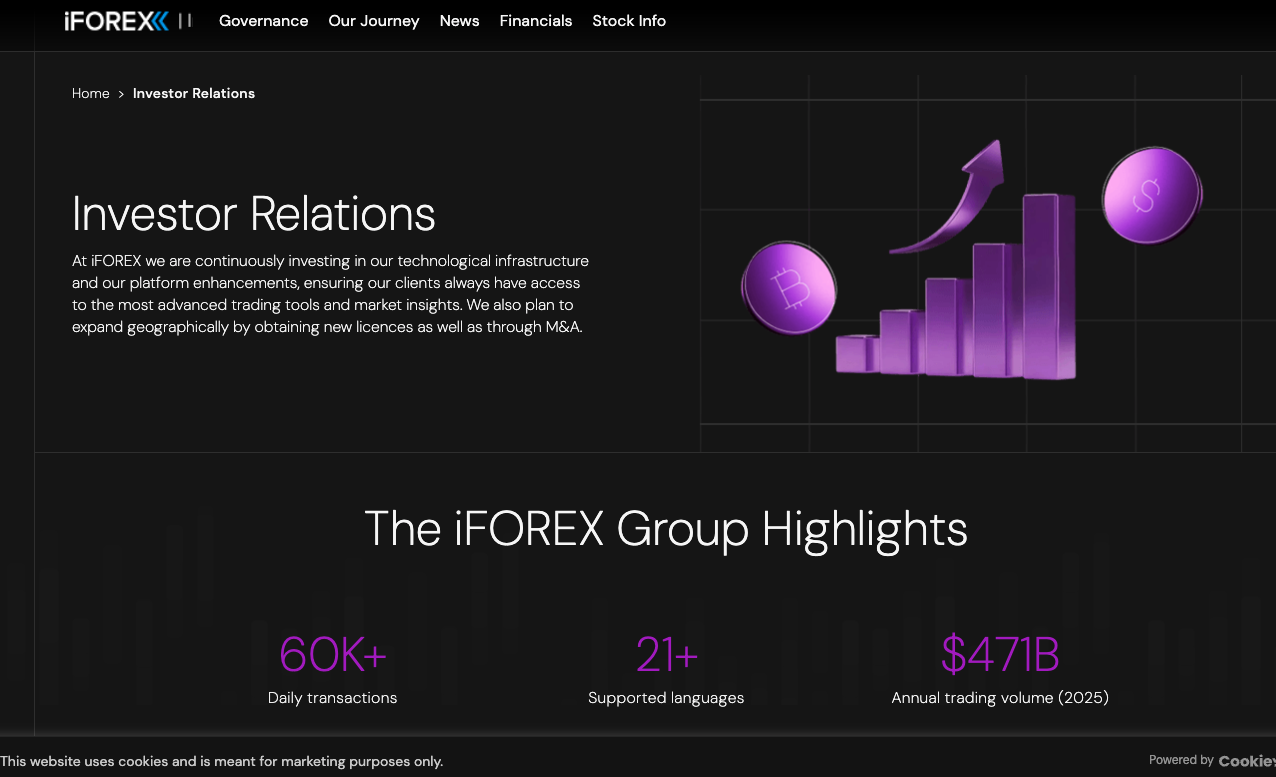
Task: Open the Our Journey menu
Action: point(374,21)
